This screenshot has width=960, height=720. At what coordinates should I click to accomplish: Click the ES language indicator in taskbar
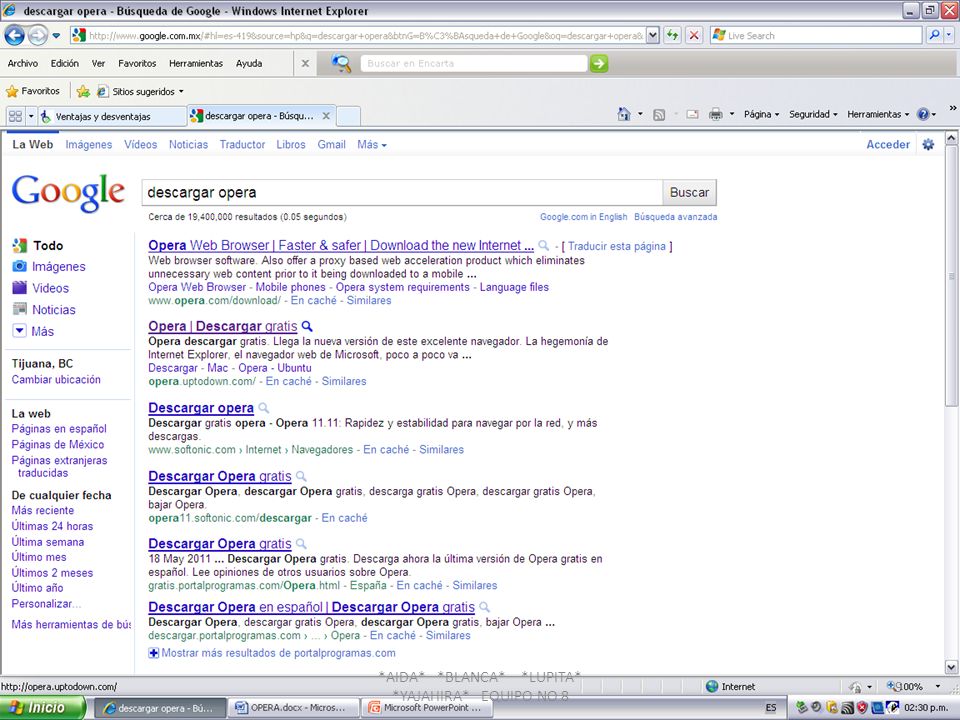[x=770, y=708]
